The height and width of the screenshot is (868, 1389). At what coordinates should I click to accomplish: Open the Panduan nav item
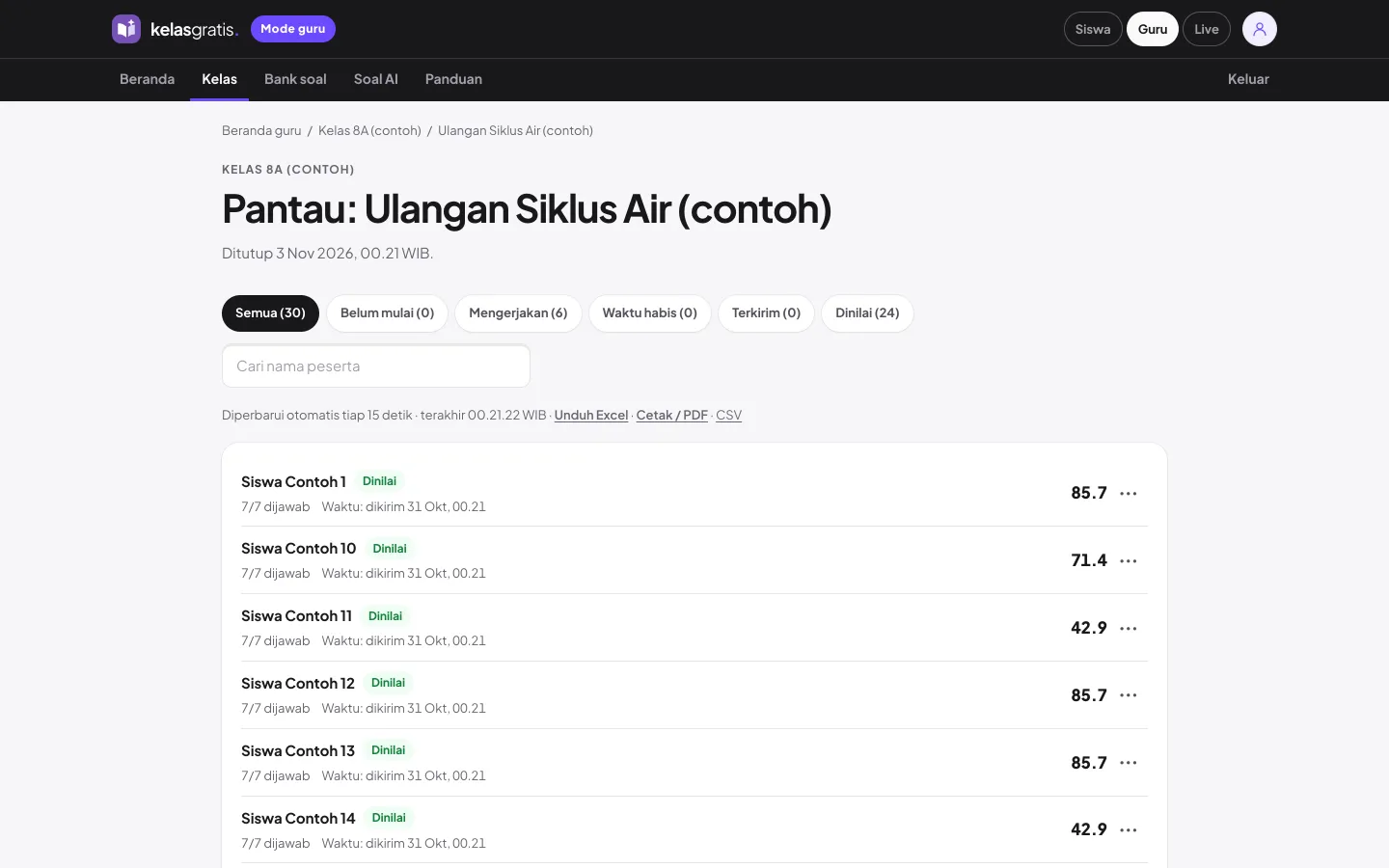pyautogui.click(x=453, y=79)
